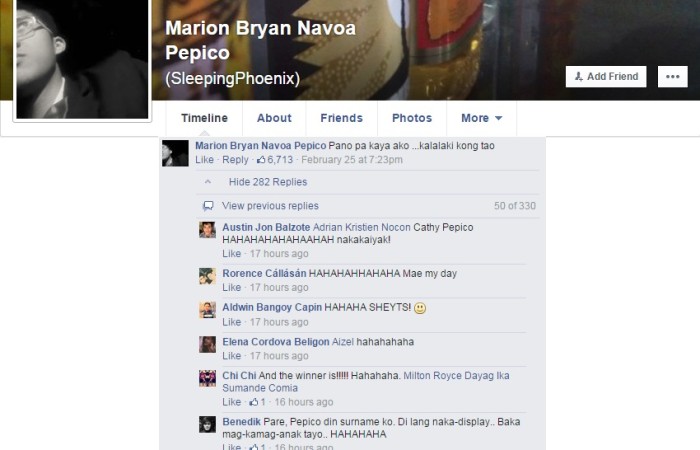
Task: Open Elena Cordova Beligon's profile link
Action: pyautogui.click(x=275, y=342)
